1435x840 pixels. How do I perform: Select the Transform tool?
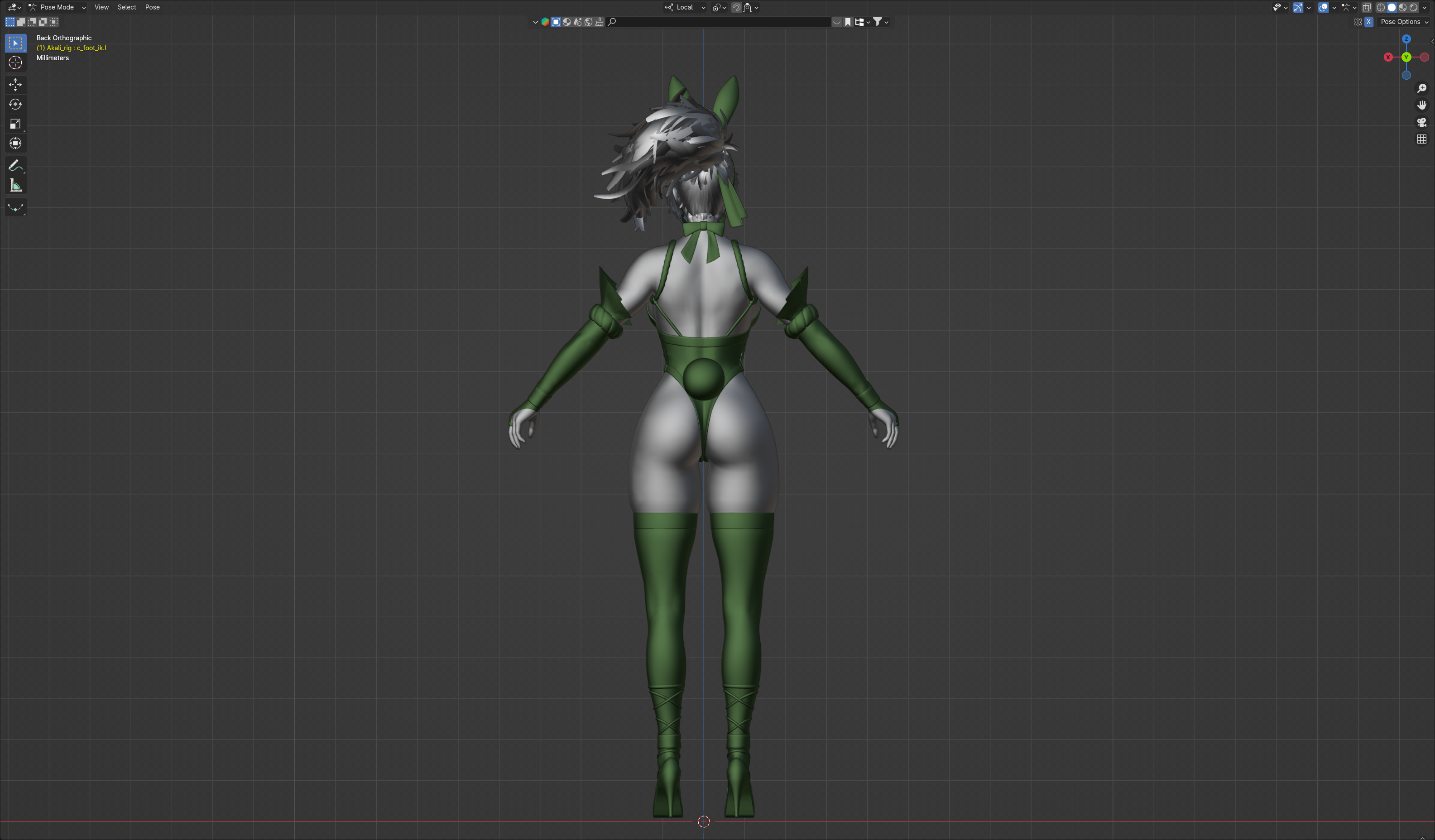15,143
